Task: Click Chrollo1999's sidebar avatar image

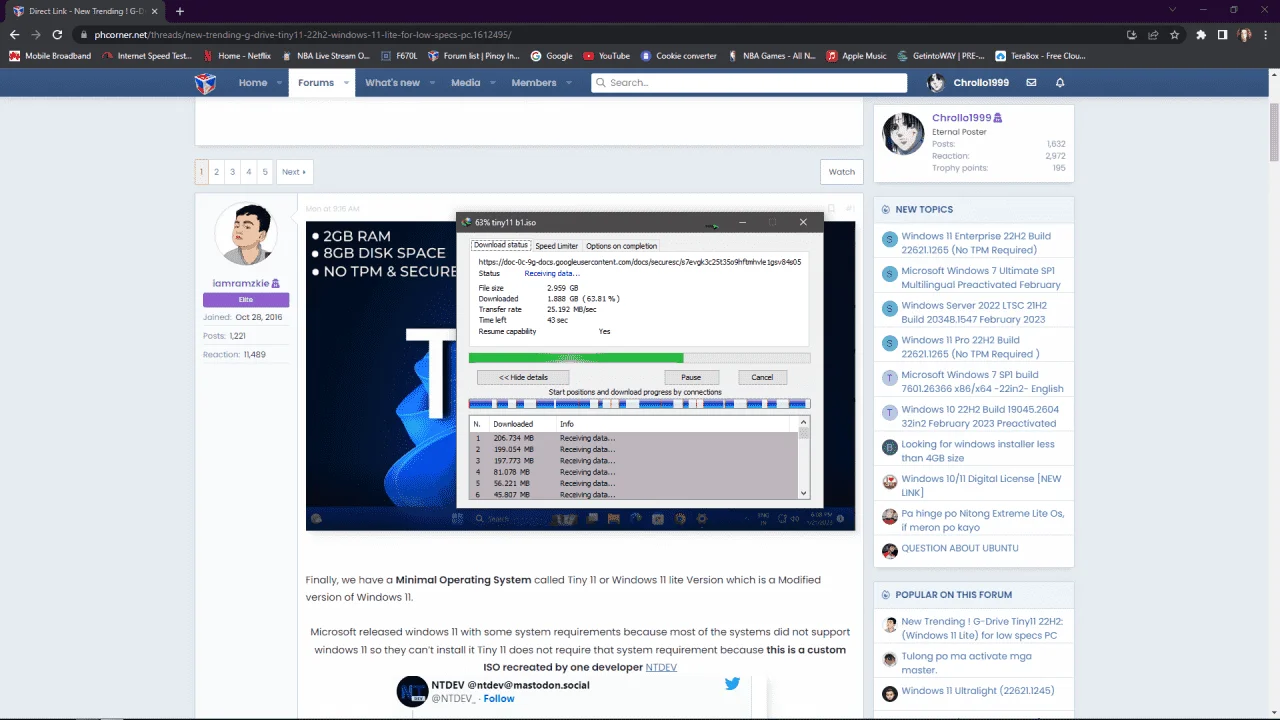Action: 903,133
